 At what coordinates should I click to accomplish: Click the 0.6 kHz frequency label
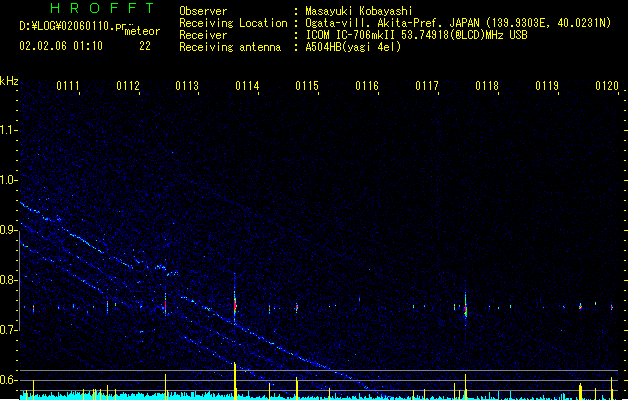tap(8, 380)
